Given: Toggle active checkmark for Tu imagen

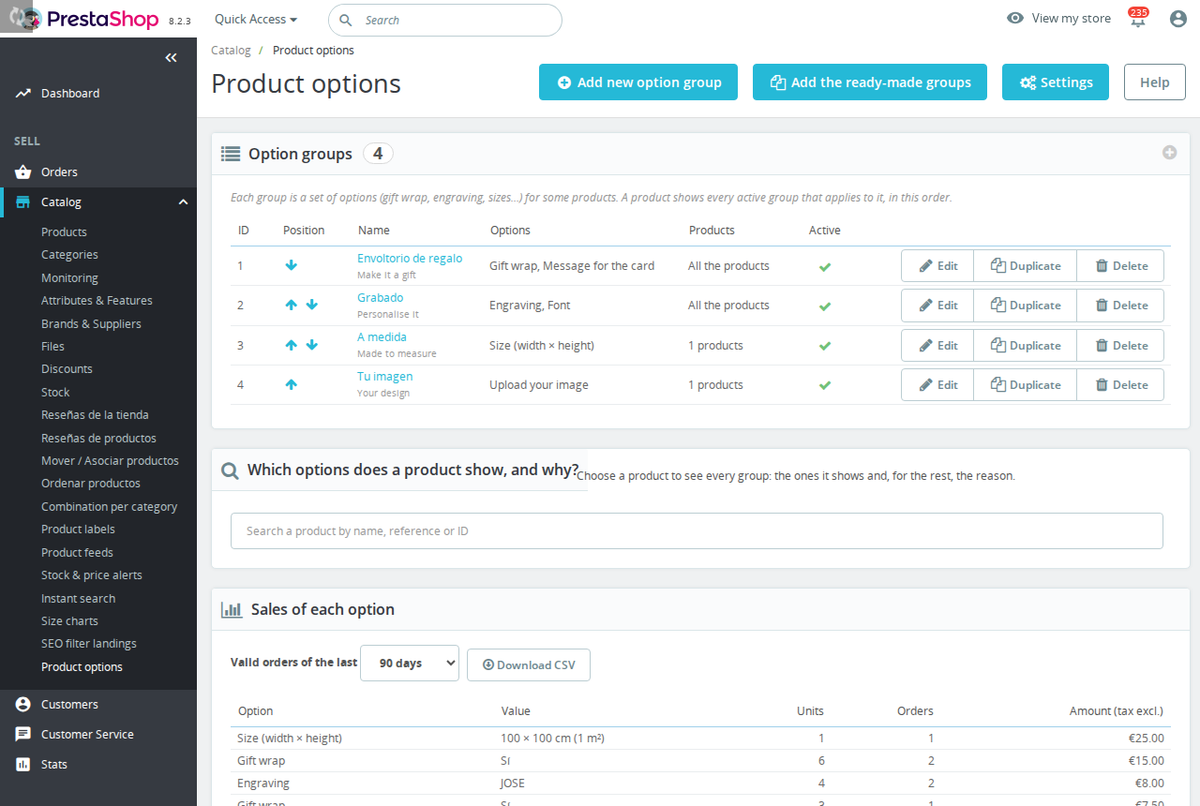Looking at the screenshot, I should tap(825, 385).
